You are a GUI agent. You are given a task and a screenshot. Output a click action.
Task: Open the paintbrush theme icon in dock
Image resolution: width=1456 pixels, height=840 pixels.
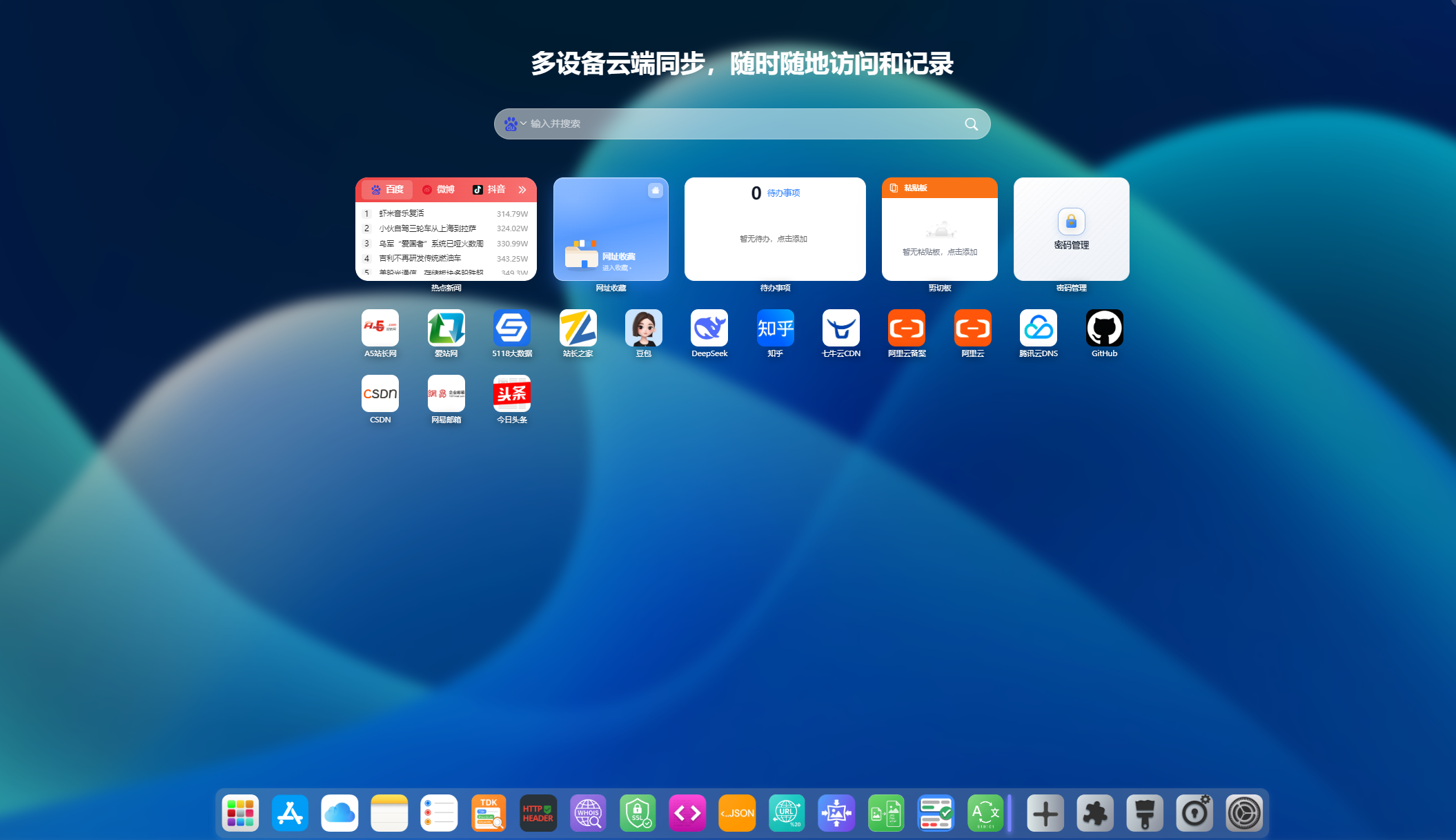click(x=1145, y=813)
